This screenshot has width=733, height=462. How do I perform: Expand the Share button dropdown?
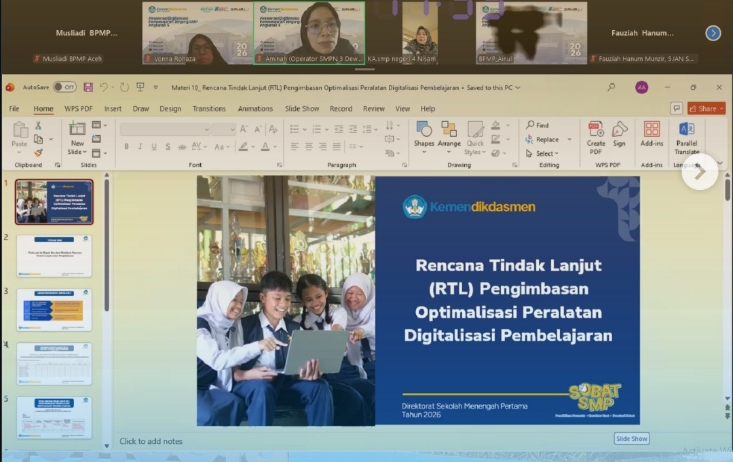(721, 108)
